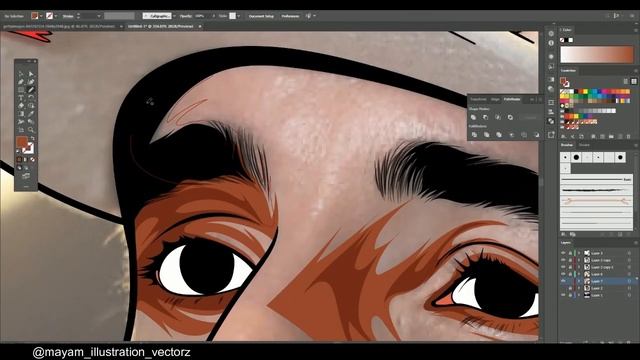
Task: Select the Pathfinder tab
Action: [x=512, y=99]
